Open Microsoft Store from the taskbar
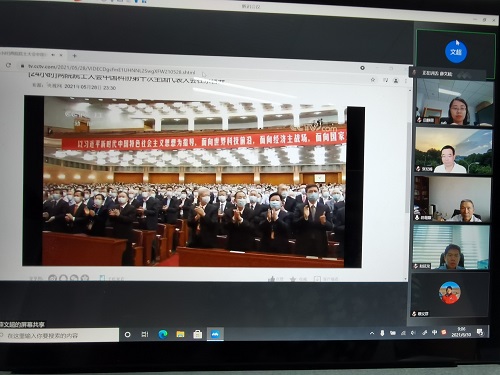The image size is (500, 375). [x=198, y=334]
